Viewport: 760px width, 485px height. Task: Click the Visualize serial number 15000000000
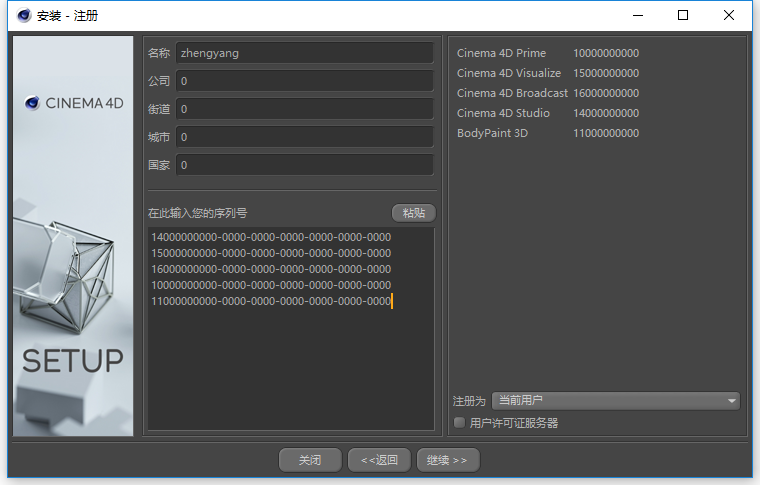606,73
